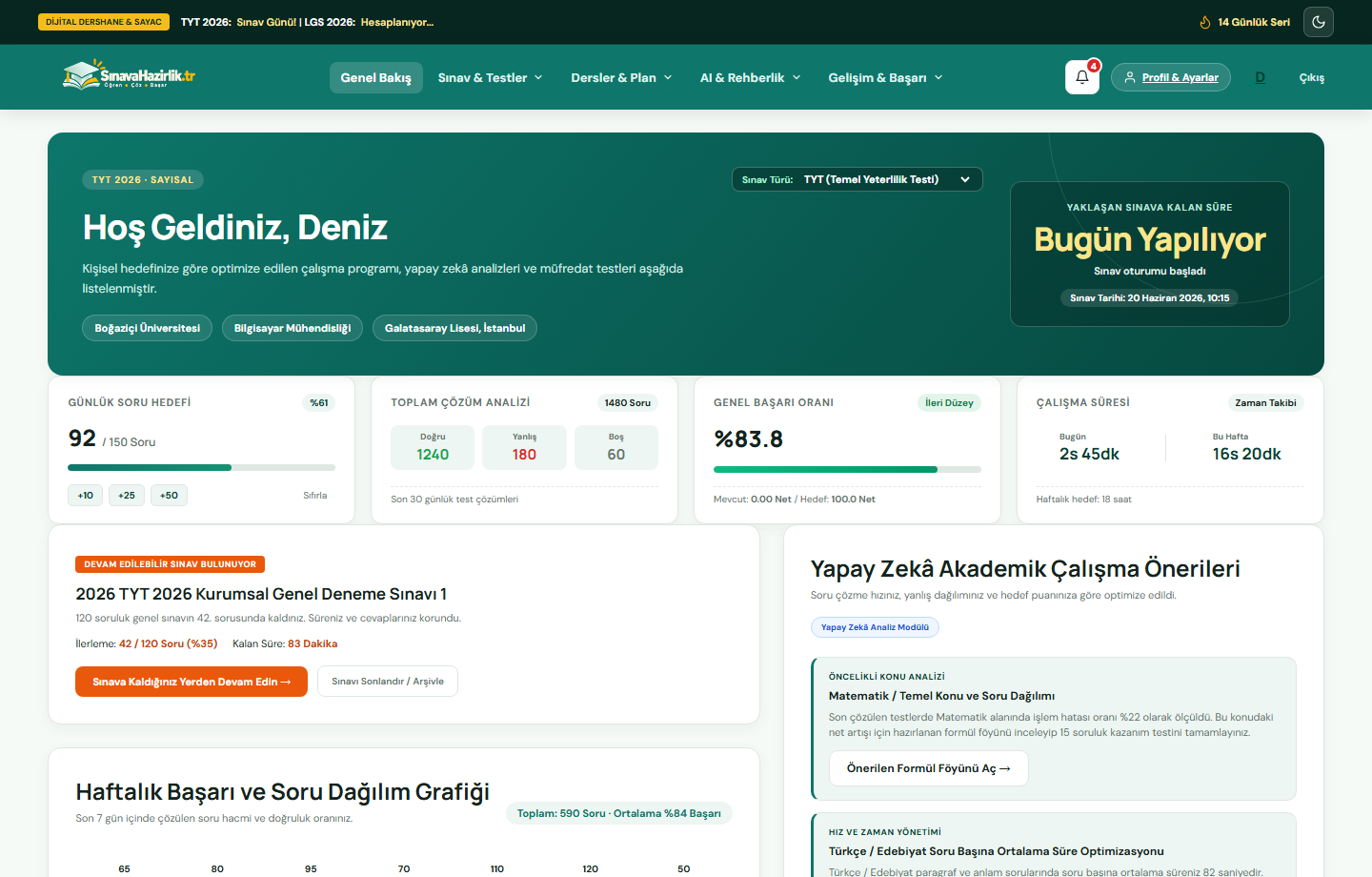Click the Zaman Takibi badge
Screen dimensions: 1372x877
point(1265,402)
